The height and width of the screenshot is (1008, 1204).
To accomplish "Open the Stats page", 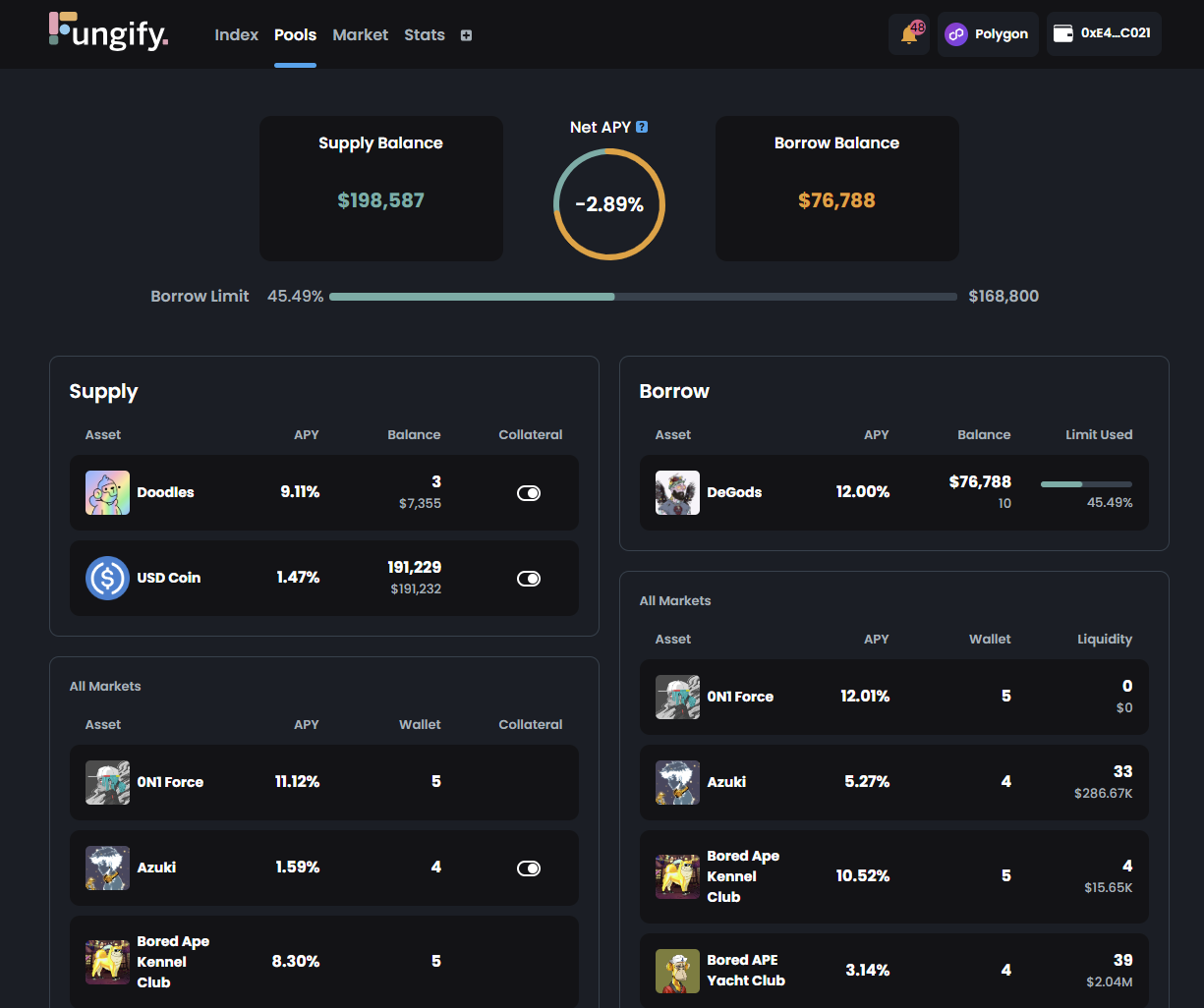I will (x=424, y=34).
